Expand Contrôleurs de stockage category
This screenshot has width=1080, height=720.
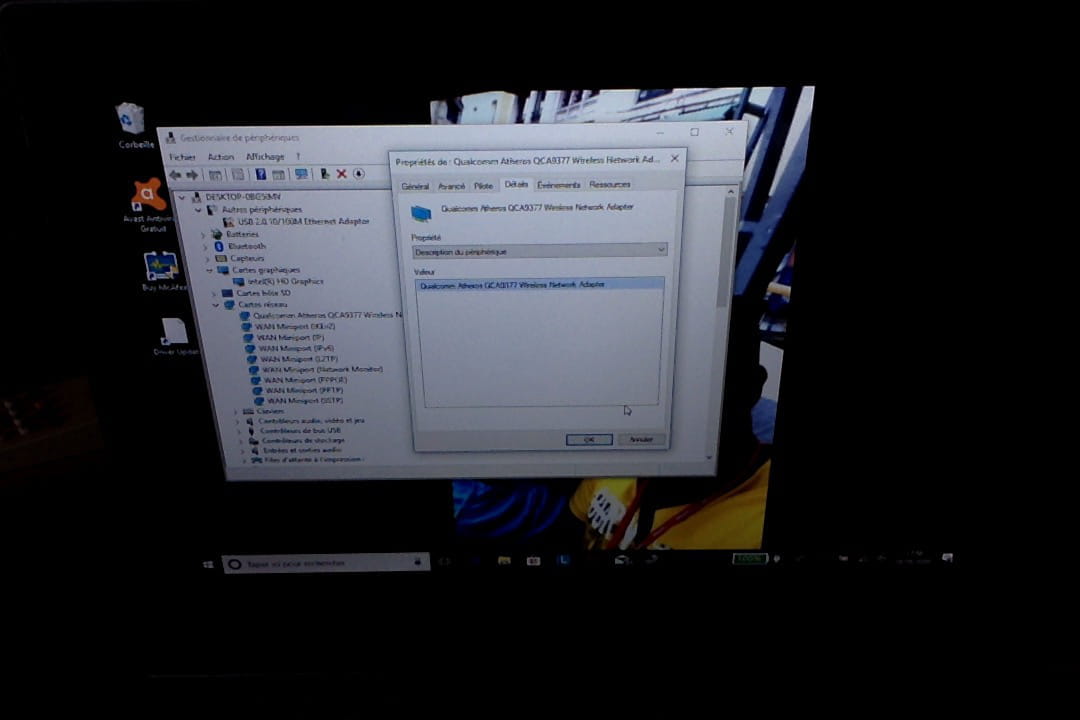[242, 441]
